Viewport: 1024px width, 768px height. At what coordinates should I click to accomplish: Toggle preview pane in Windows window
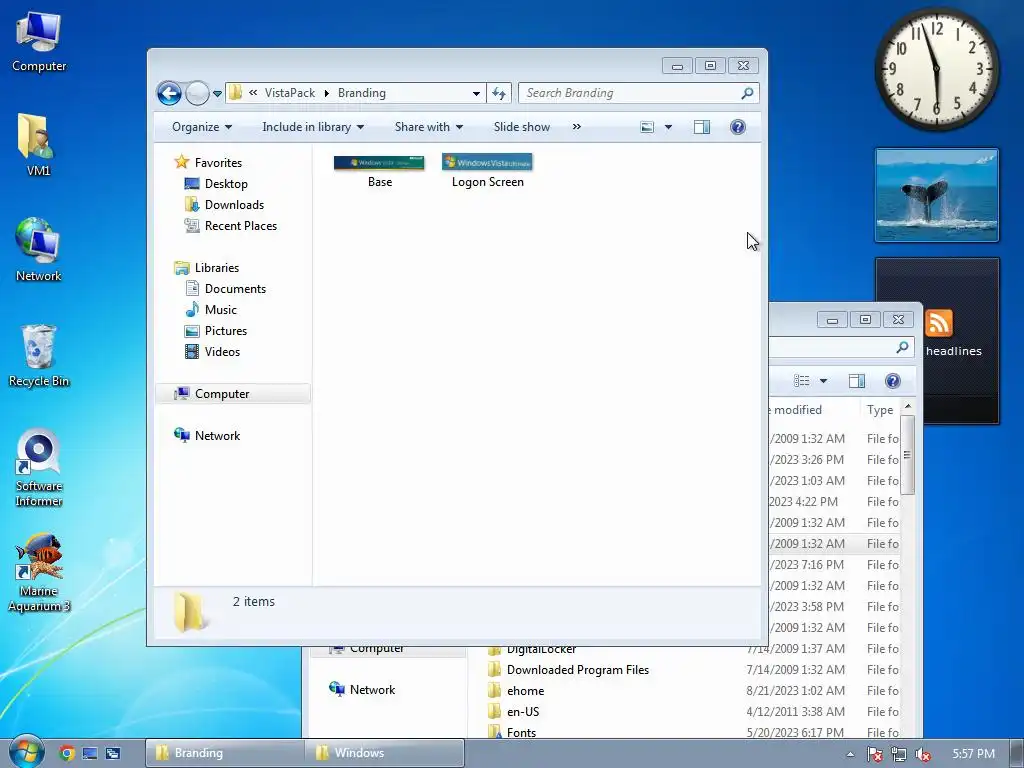(857, 381)
